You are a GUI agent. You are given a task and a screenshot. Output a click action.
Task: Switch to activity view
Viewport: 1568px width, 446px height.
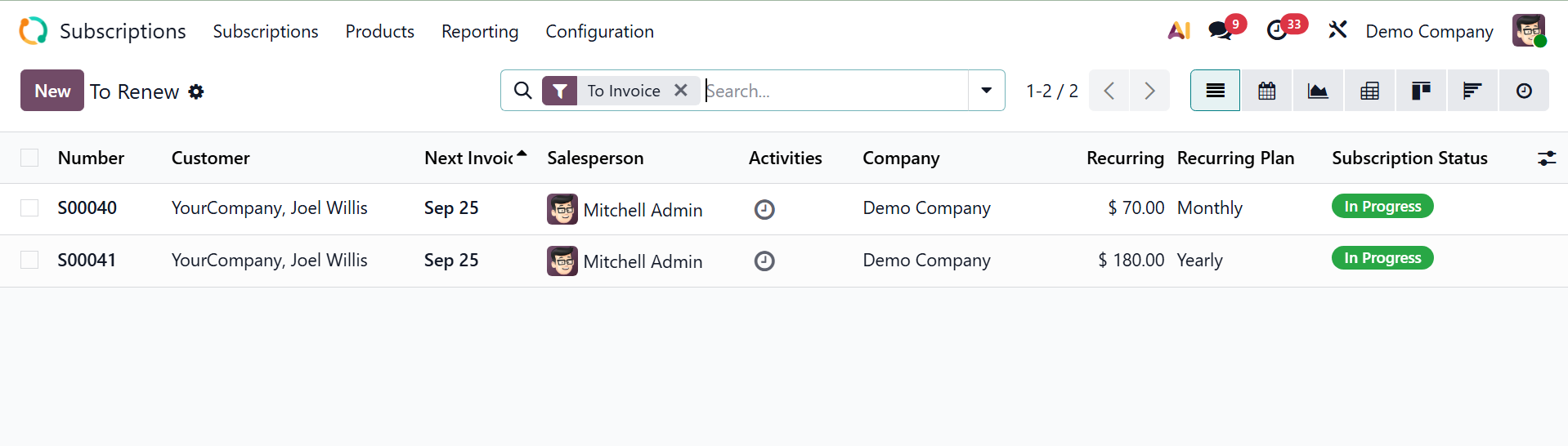tap(1524, 91)
